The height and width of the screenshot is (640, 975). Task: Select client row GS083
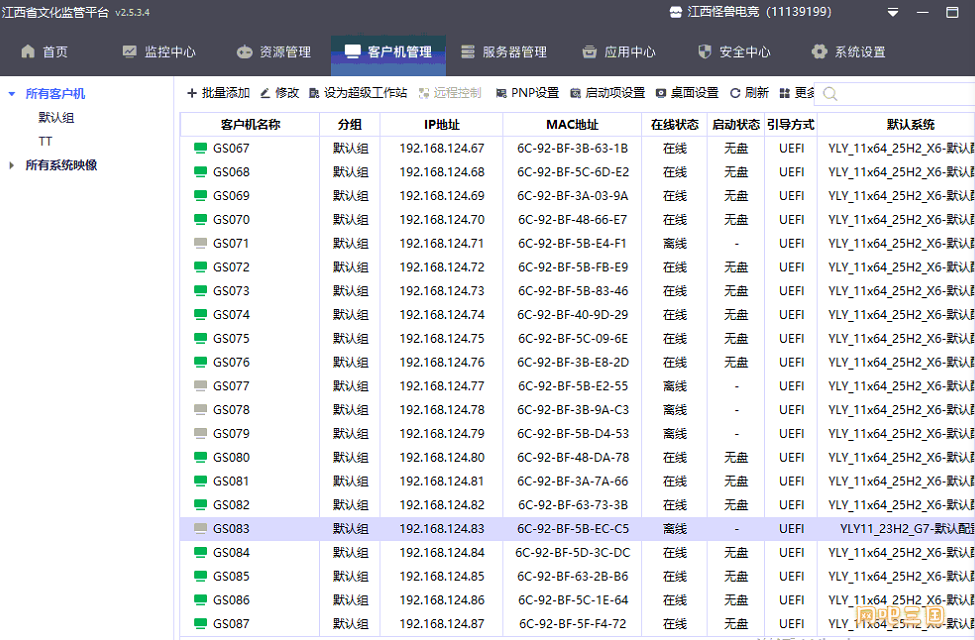[x=577, y=529]
